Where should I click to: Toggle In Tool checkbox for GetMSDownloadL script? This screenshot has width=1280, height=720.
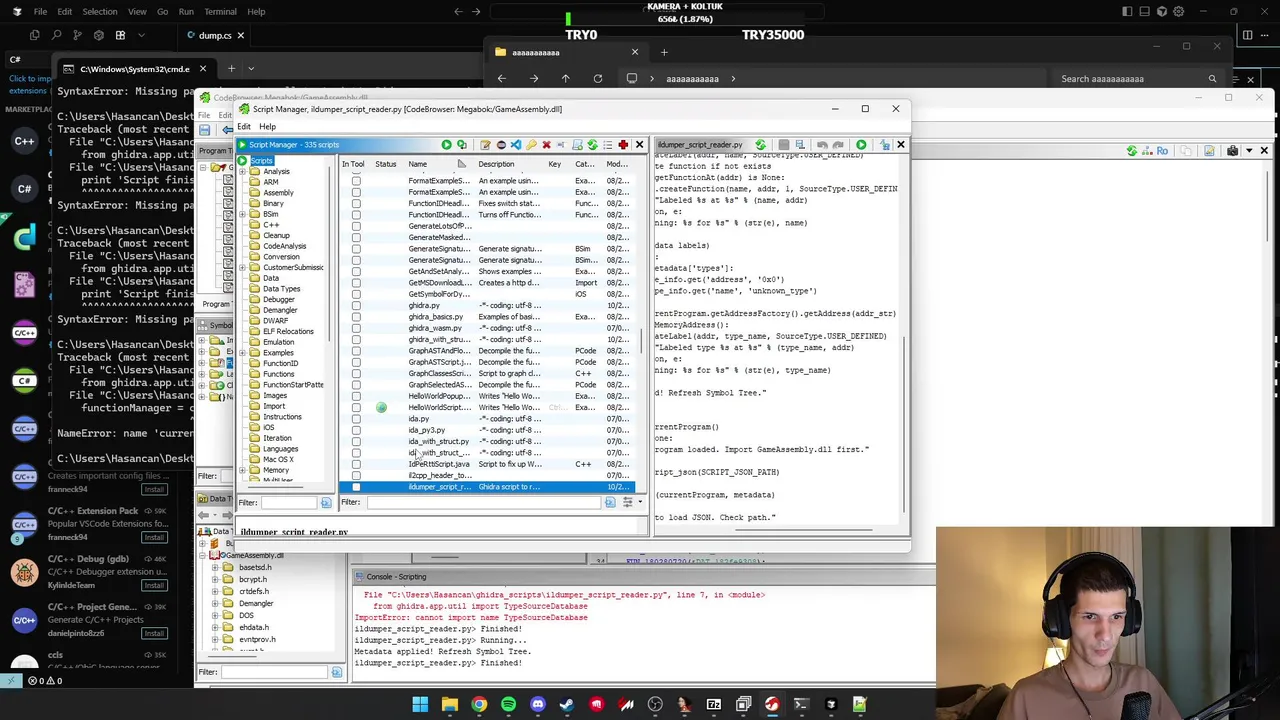click(356, 283)
